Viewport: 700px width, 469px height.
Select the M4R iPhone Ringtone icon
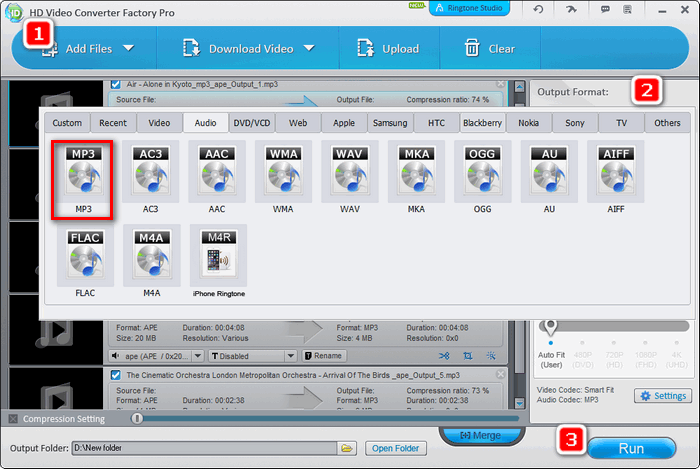pos(218,256)
